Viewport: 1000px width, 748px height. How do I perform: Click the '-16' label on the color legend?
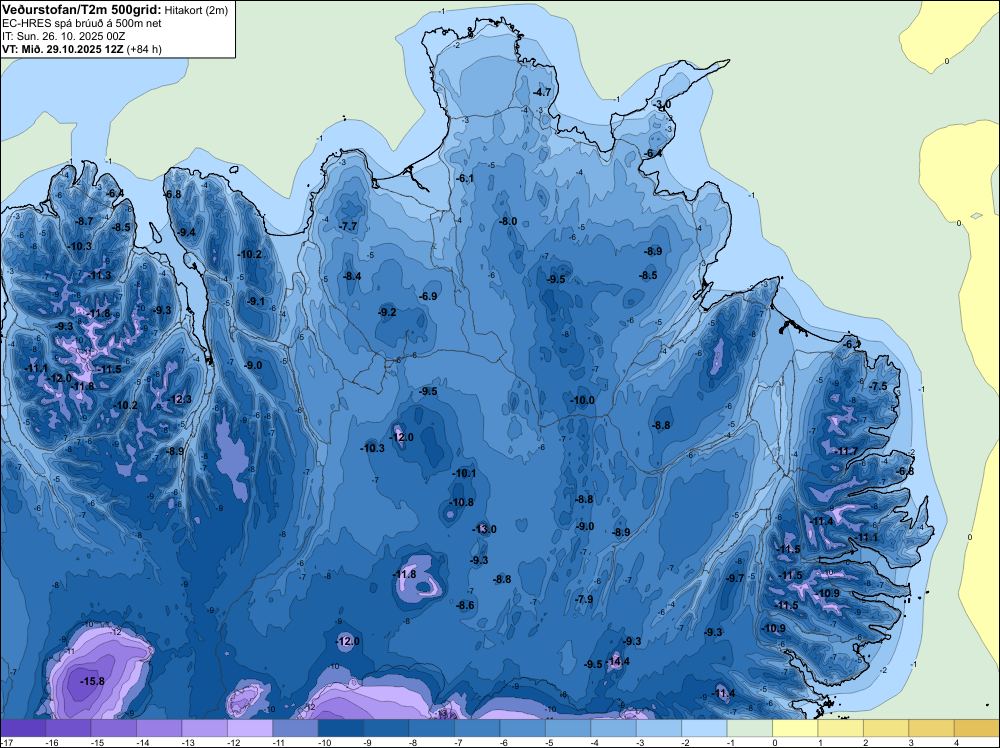click(54, 743)
